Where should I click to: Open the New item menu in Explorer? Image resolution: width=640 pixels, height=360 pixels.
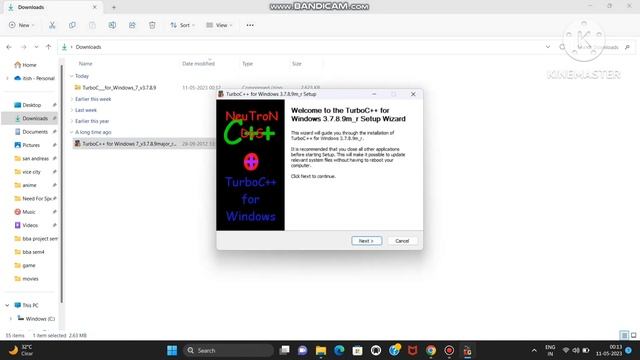click(x=22, y=25)
